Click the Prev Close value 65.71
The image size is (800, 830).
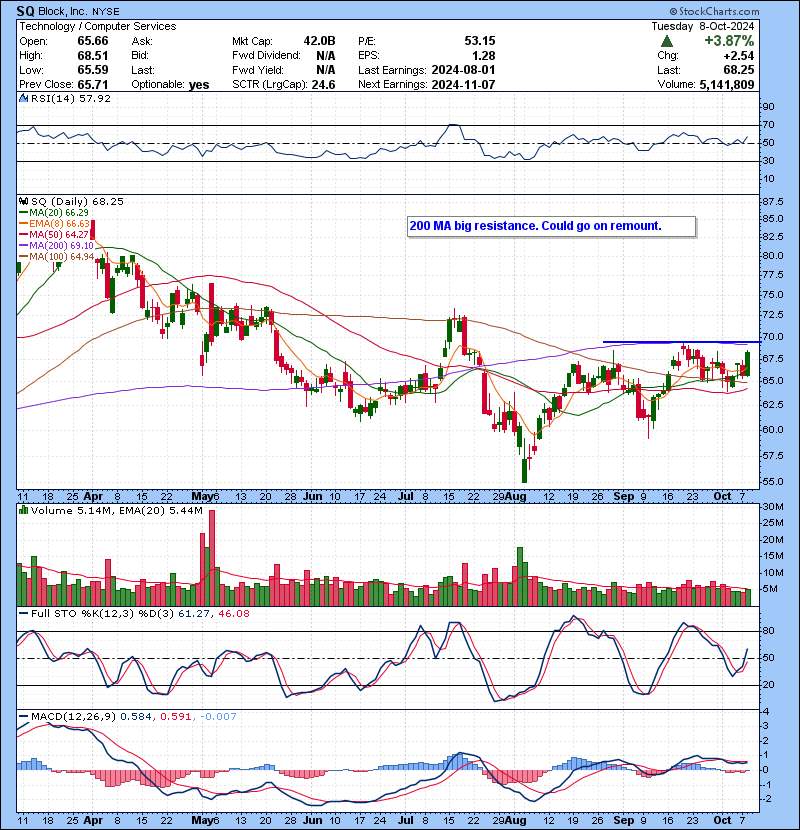(93, 85)
